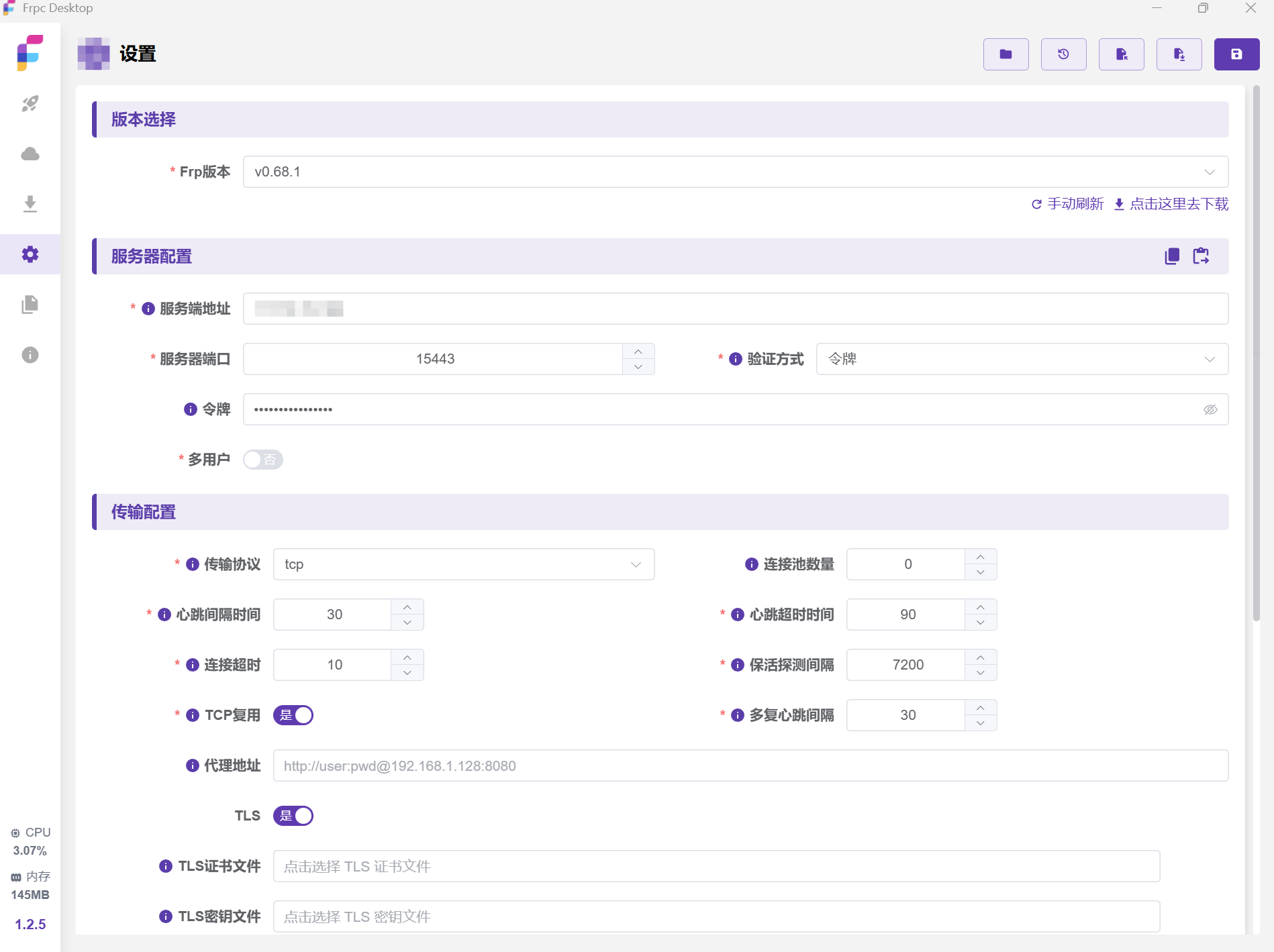The width and height of the screenshot is (1274, 952).
Task: Click info icon beside 连接池数量
Action: point(752,564)
